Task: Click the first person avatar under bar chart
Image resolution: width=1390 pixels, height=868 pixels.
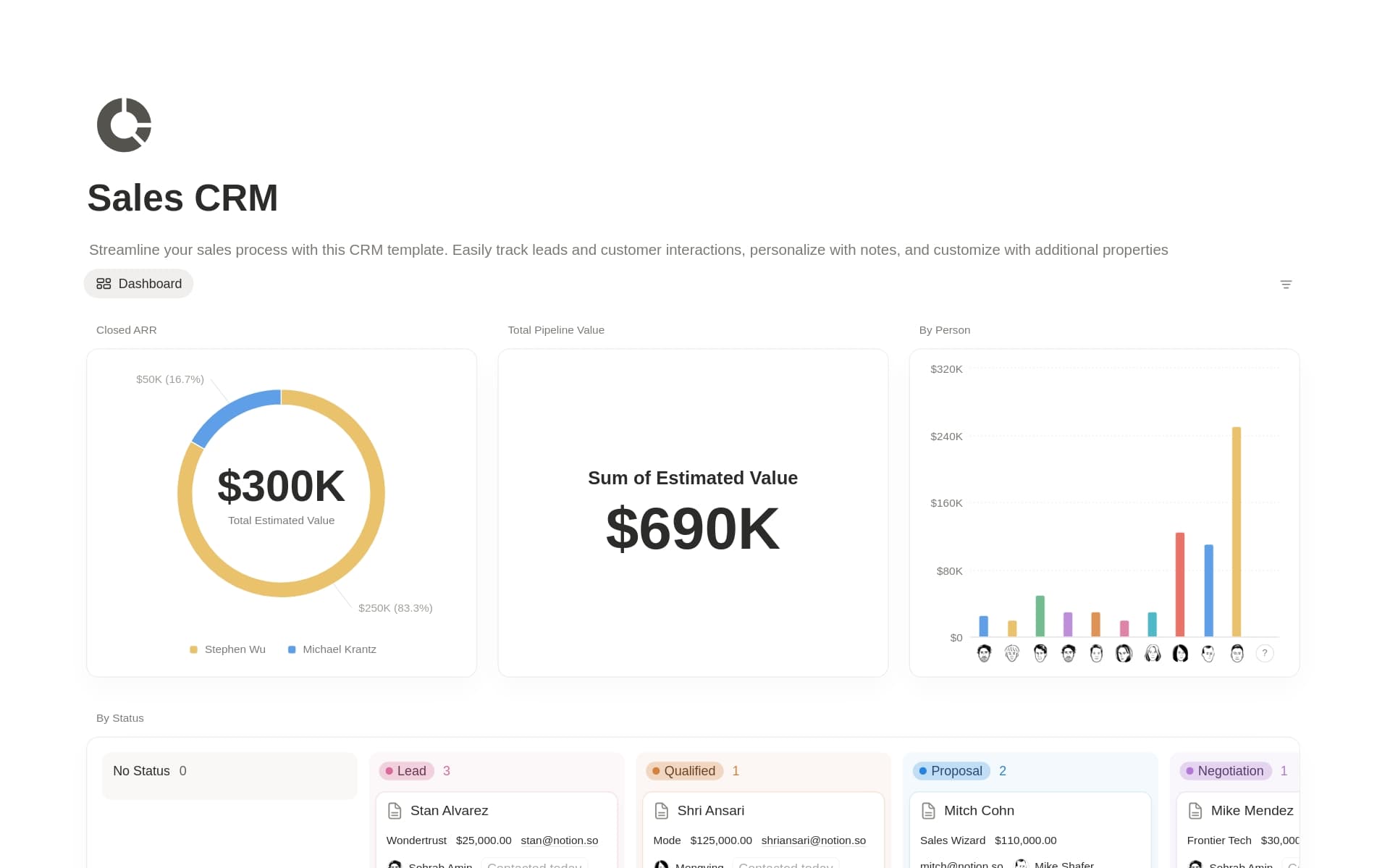Action: click(984, 653)
